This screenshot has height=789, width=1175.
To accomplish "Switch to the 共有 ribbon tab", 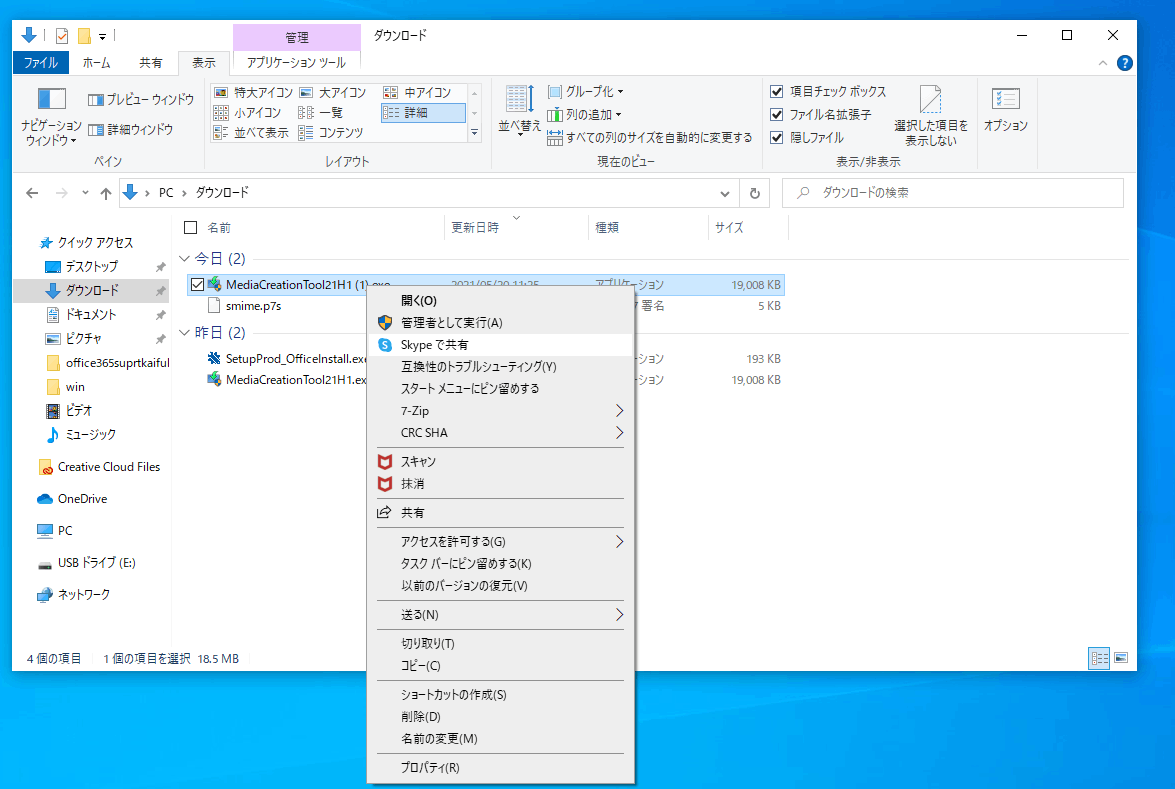I will [151, 63].
